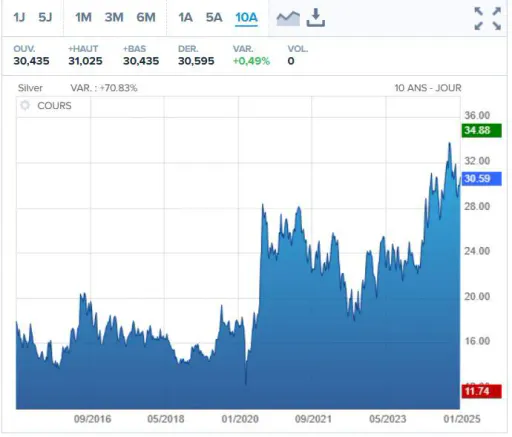Image resolution: width=512 pixels, height=437 pixels.
Task: Open the chart type area icon
Action: point(288,18)
